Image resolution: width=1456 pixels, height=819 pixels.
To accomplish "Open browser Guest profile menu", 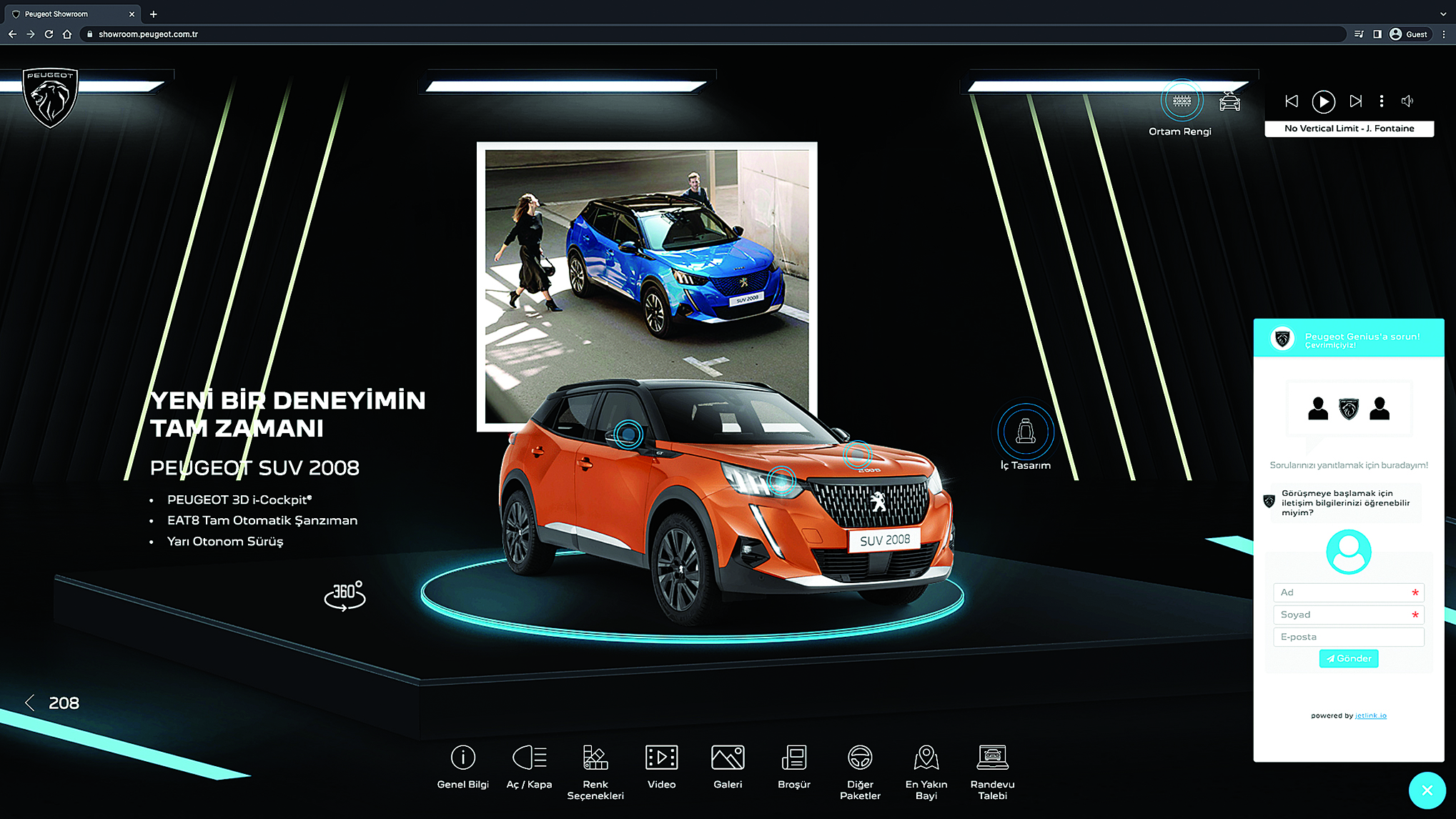I will pos(1409,34).
